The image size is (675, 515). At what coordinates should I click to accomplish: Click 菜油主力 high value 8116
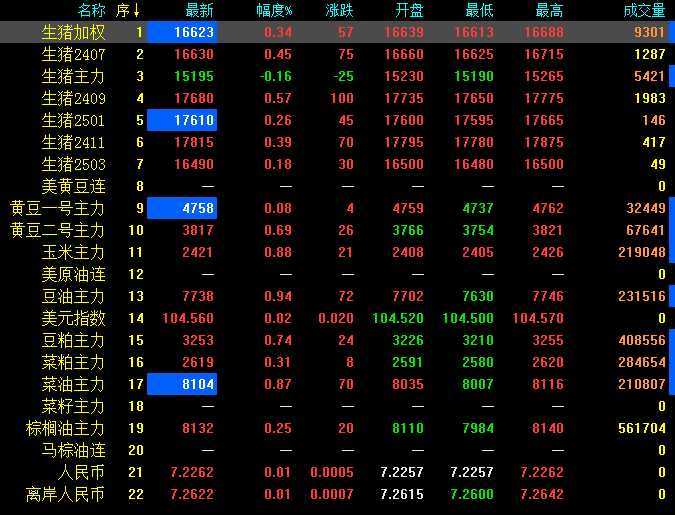pyautogui.click(x=548, y=384)
